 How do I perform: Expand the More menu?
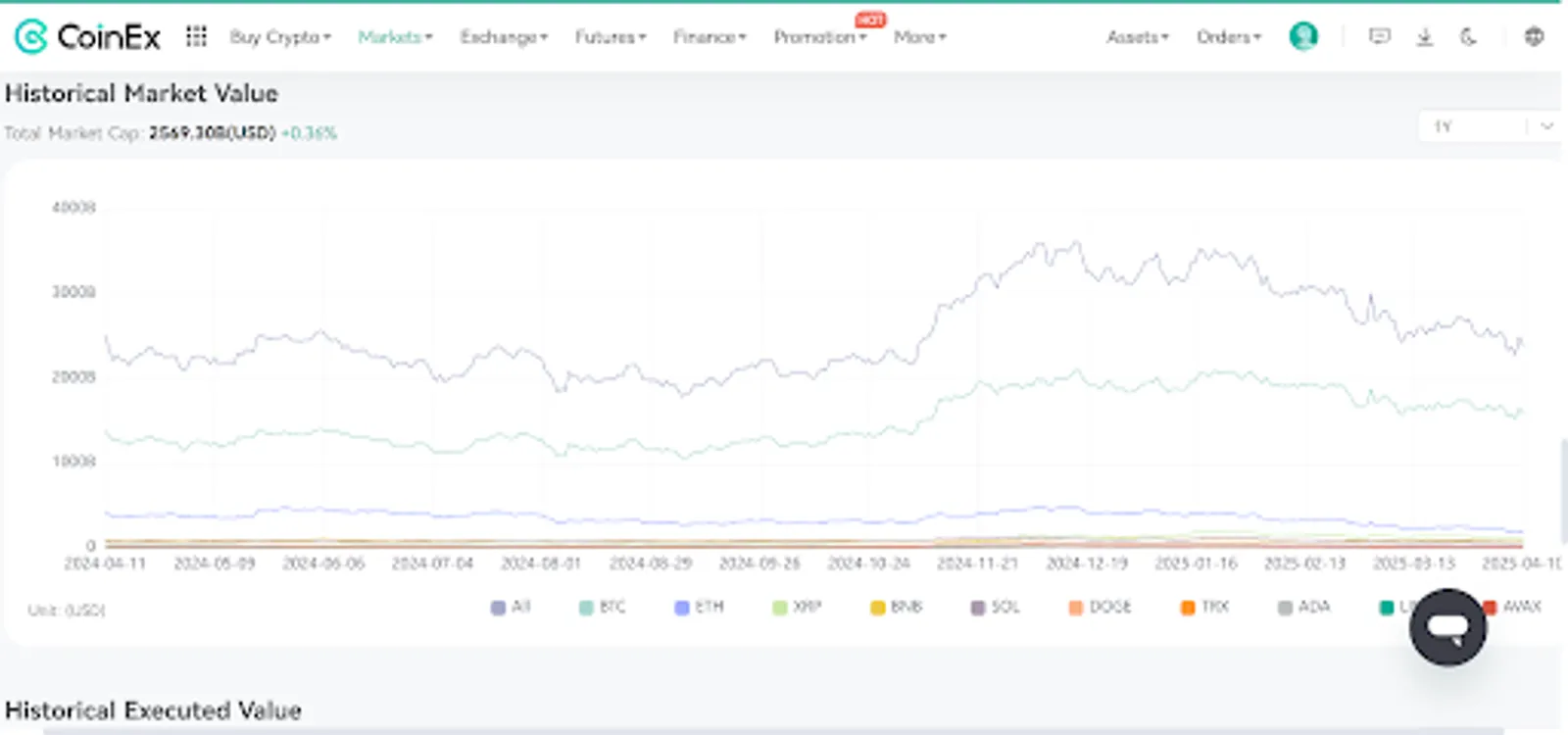tap(920, 37)
